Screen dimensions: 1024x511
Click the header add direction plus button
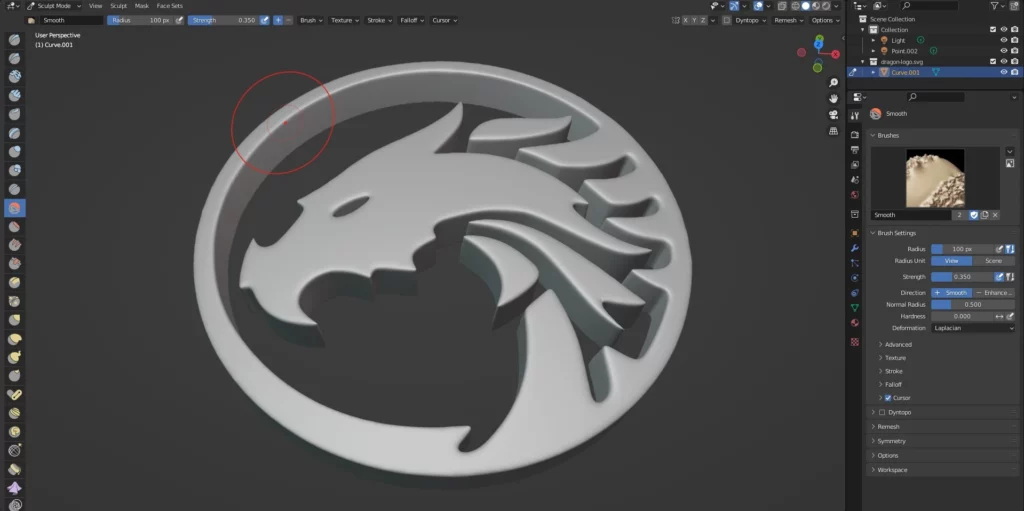coord(278,20)
